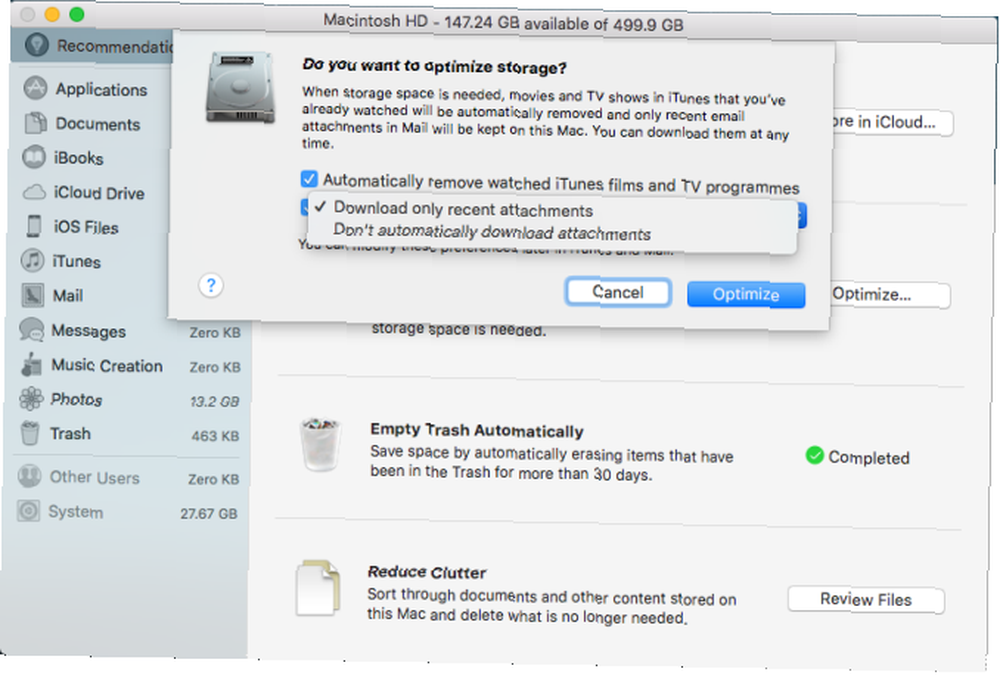Screen dimensions: 1000x675
Task: Select iCloud Drive label in sidebar
Action: pyautogui.click(x=99, y=193)
